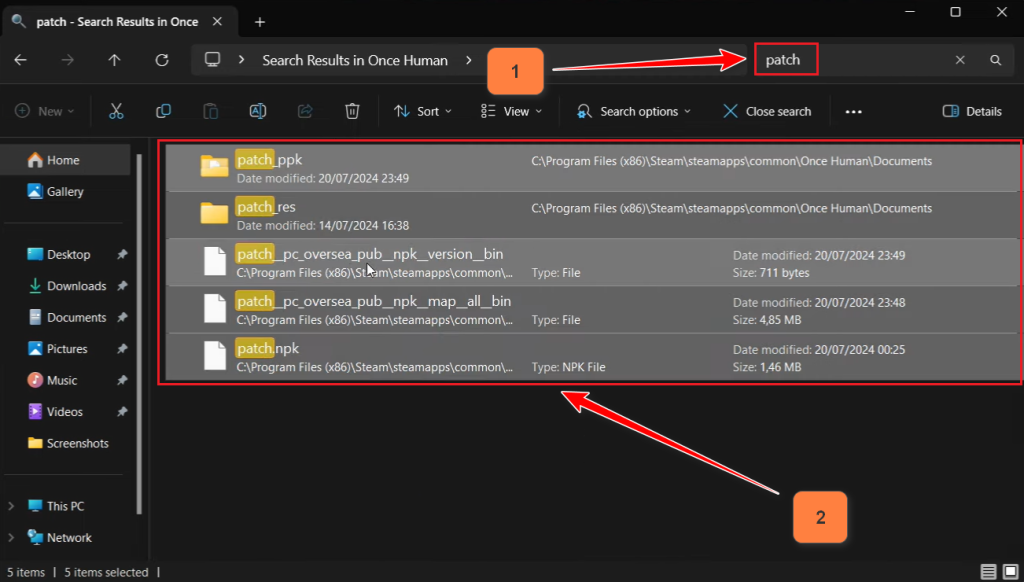Switch to details list view icon
This screenshot has height=582, width=1024.
click(988, 572)
